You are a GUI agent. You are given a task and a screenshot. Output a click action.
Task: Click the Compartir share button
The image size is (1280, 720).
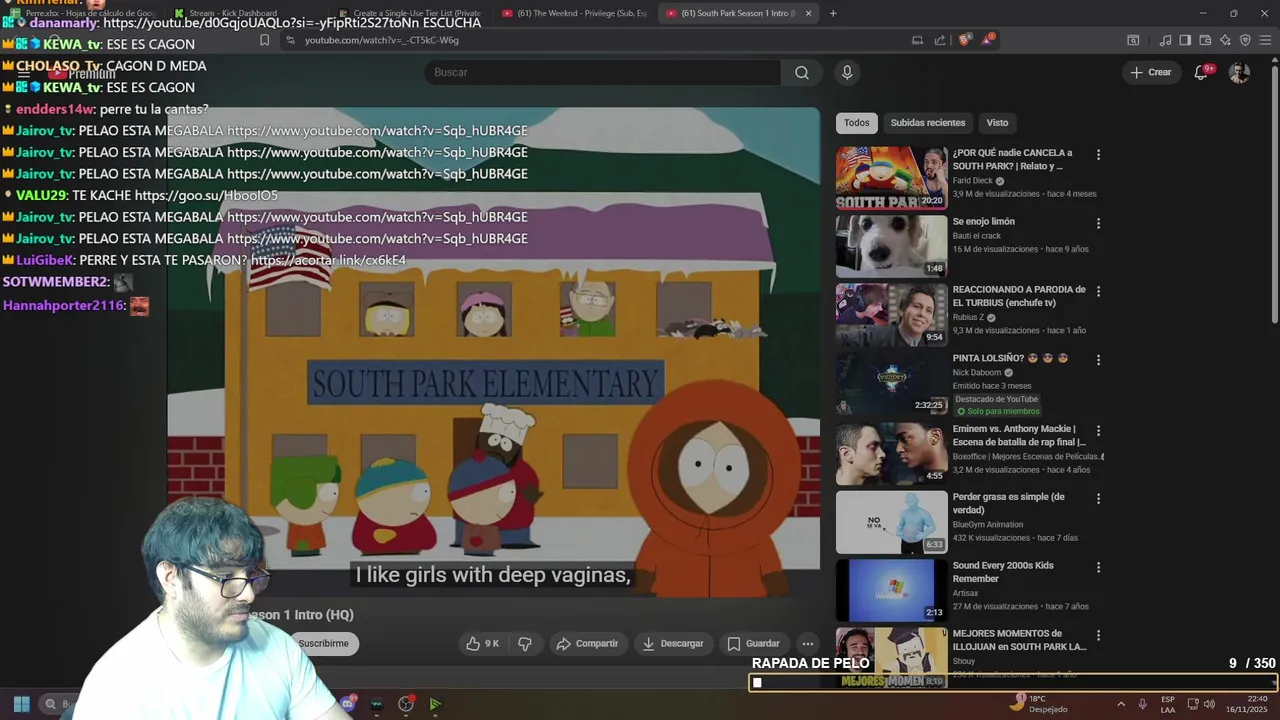588,644
